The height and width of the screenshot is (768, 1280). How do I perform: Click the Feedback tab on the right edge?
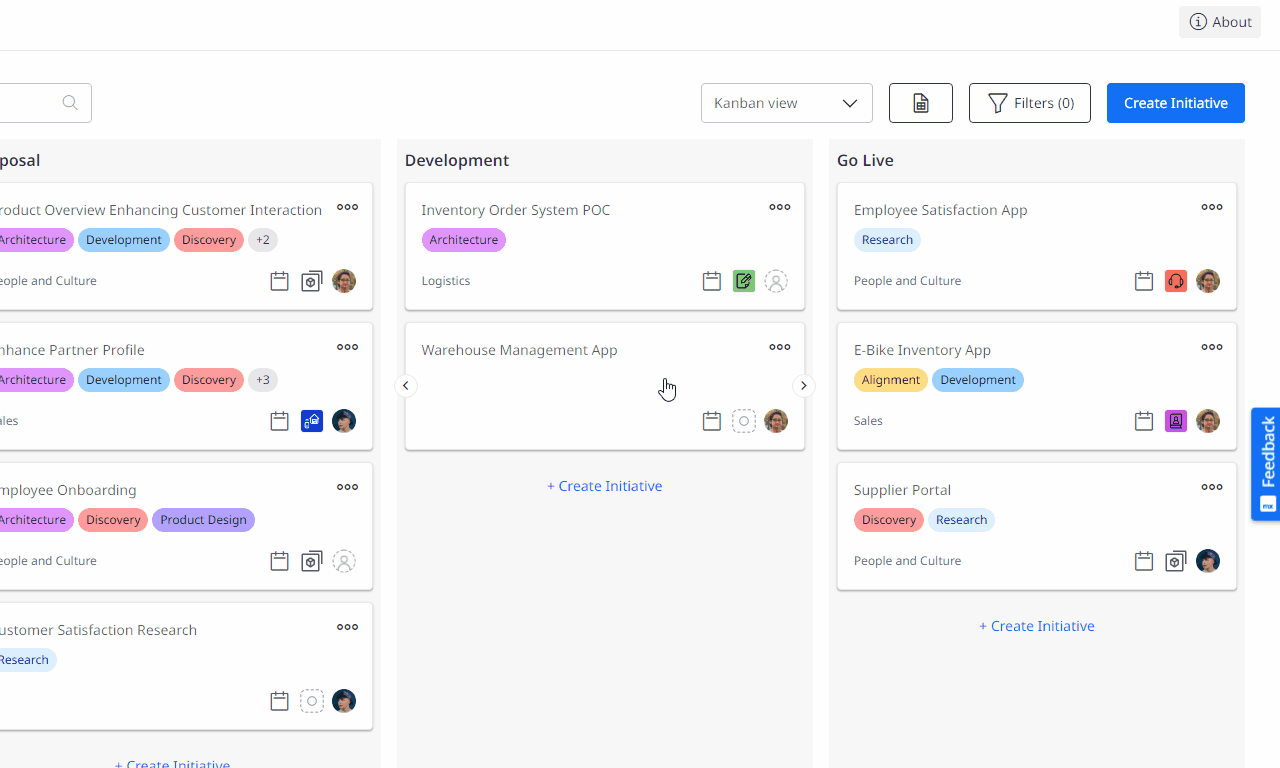point(1265,464)
